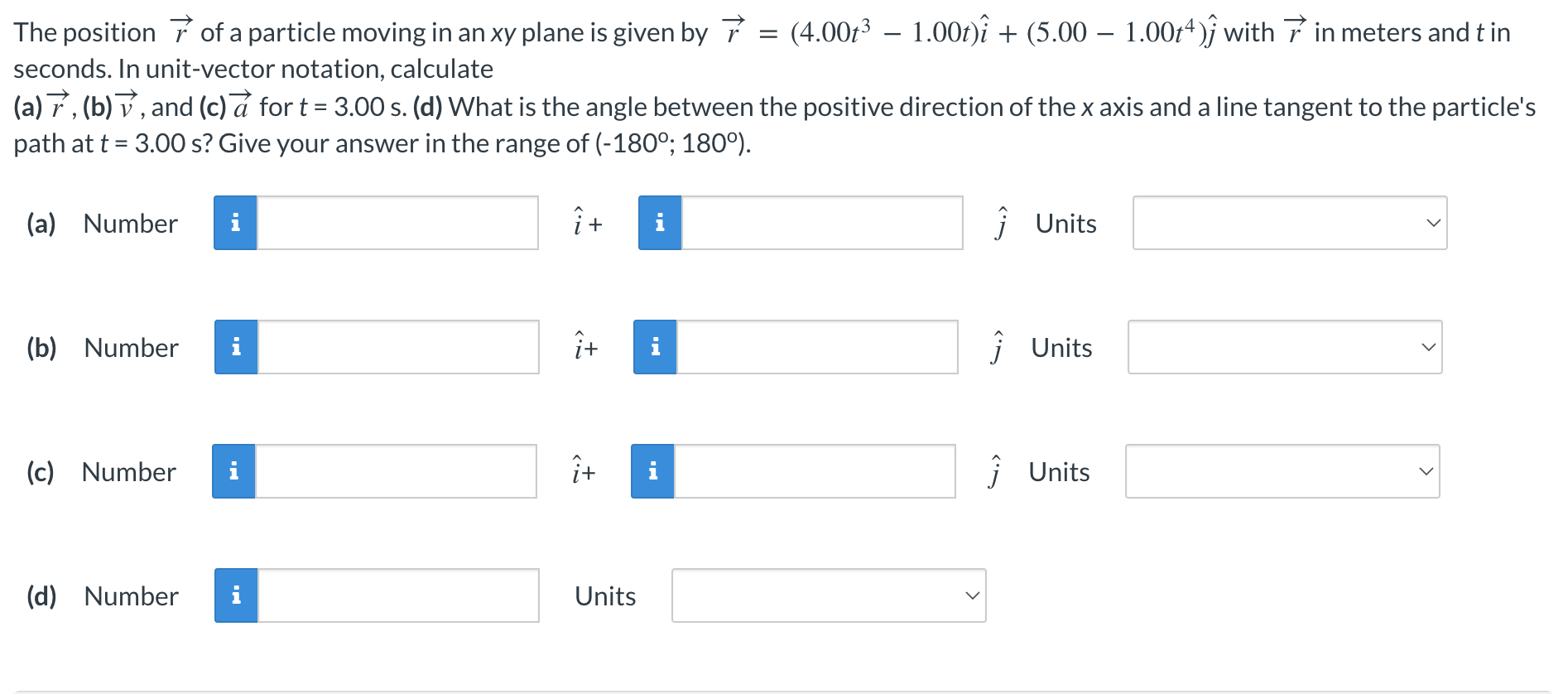Screen dimensions: 1568x694
Task: Focus part (c) i-component number field
Action: [x=396, y=471]
